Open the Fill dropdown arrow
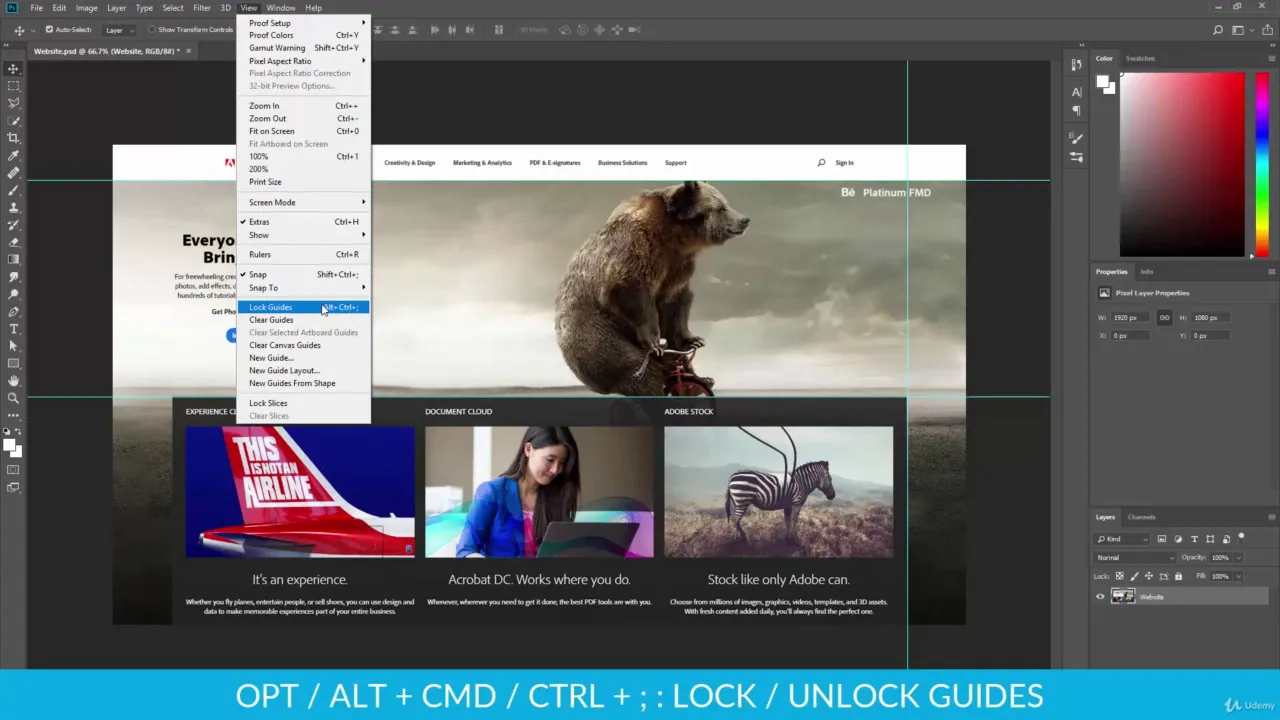Viewport: 1280px width, 720px height. tap(1238, 576)
